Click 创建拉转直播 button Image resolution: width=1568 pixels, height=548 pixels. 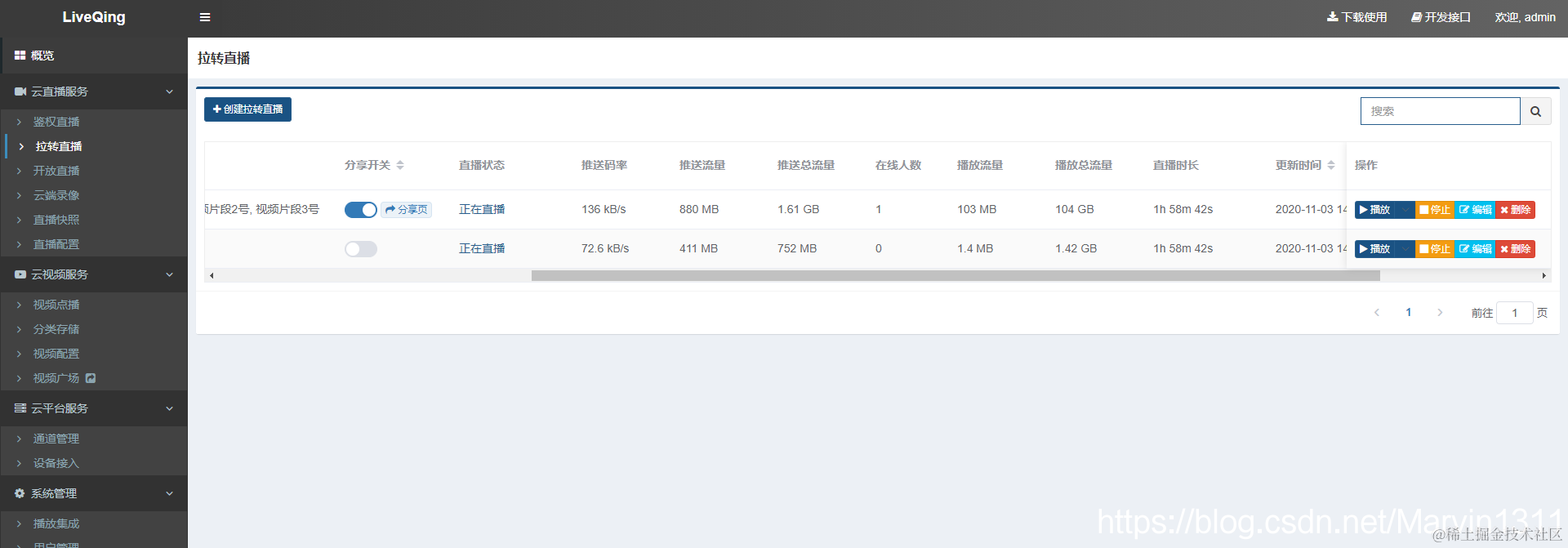click(247, 109)
